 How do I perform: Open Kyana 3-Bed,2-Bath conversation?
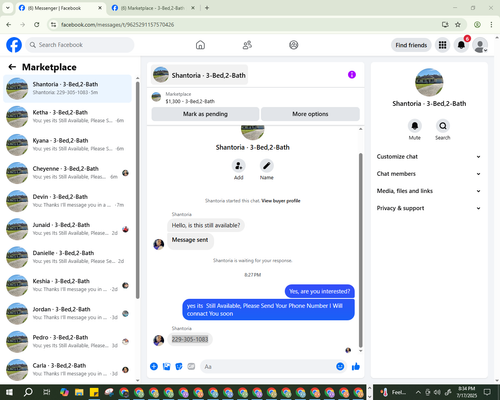68,145
